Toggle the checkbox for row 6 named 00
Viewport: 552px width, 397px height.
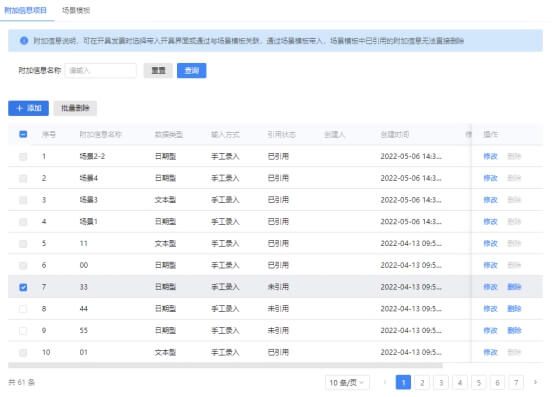click(x=23, y=265)
